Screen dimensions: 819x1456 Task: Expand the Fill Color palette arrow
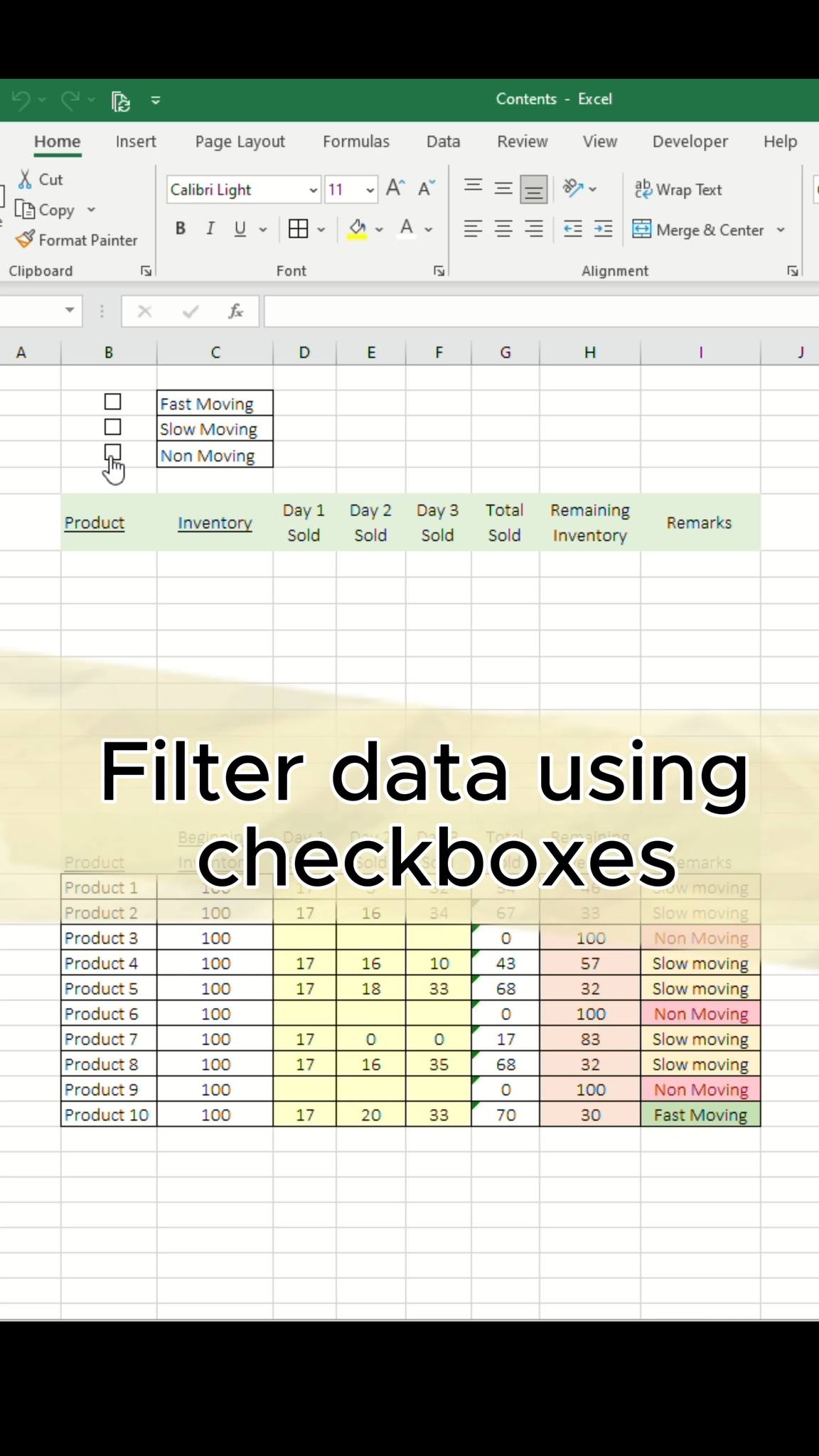pos(379,230)
